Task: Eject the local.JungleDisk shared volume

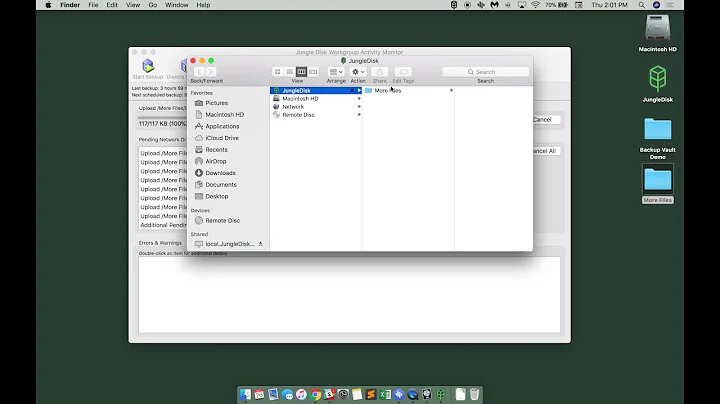Action: point(260,244)
